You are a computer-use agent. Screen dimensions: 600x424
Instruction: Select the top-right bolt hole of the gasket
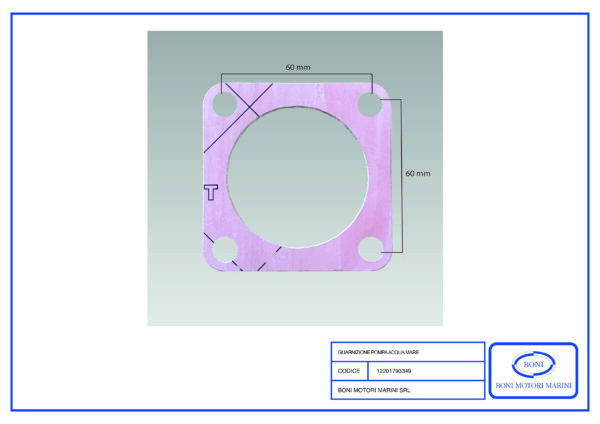(372, 104)
